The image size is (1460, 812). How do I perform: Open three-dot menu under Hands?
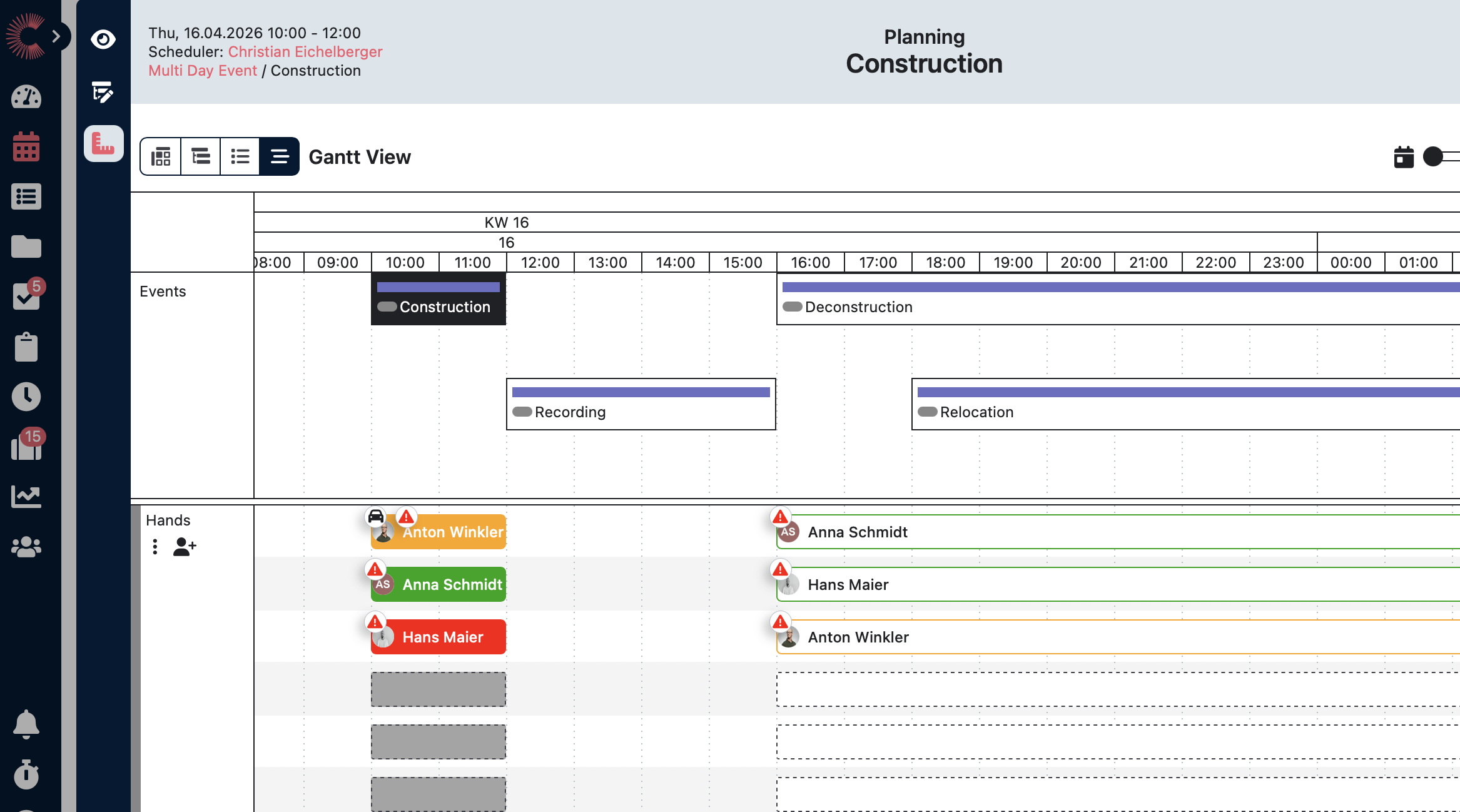click(155, 547)
